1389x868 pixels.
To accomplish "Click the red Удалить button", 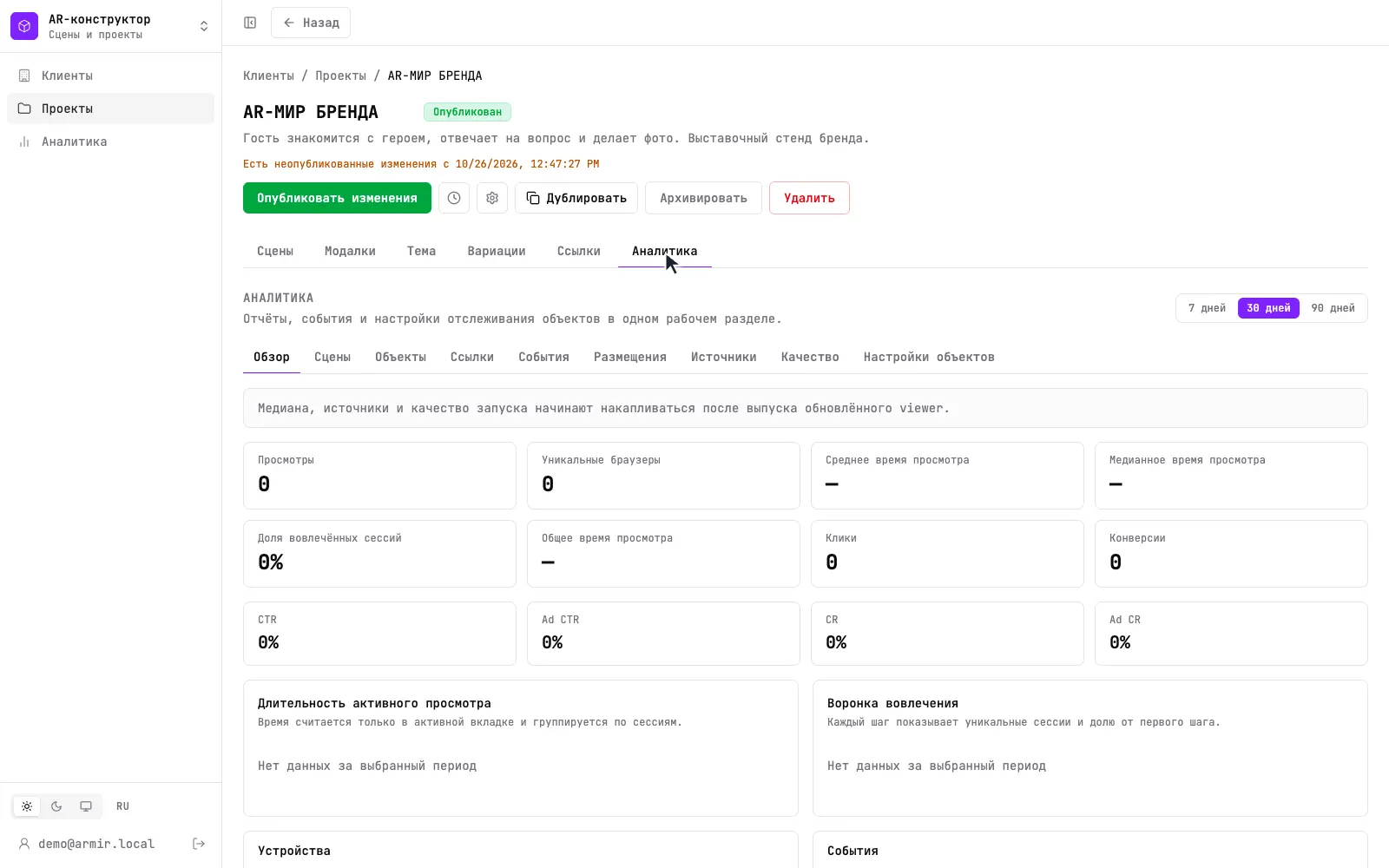I will click(809, 198).
